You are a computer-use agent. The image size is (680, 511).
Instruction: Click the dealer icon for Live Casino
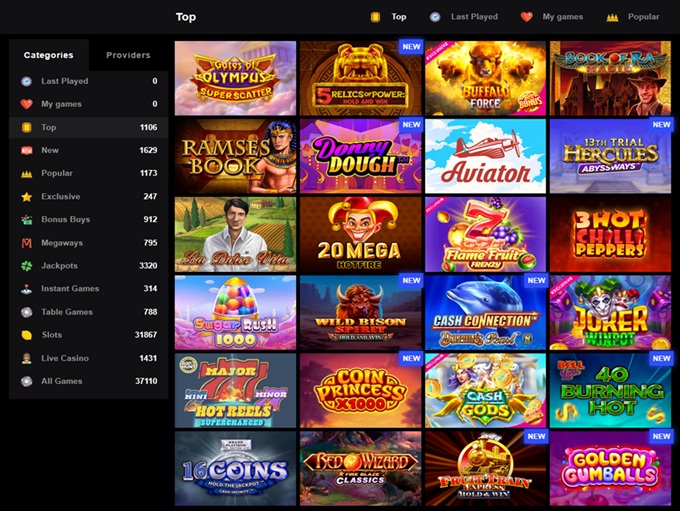point(26,358)
